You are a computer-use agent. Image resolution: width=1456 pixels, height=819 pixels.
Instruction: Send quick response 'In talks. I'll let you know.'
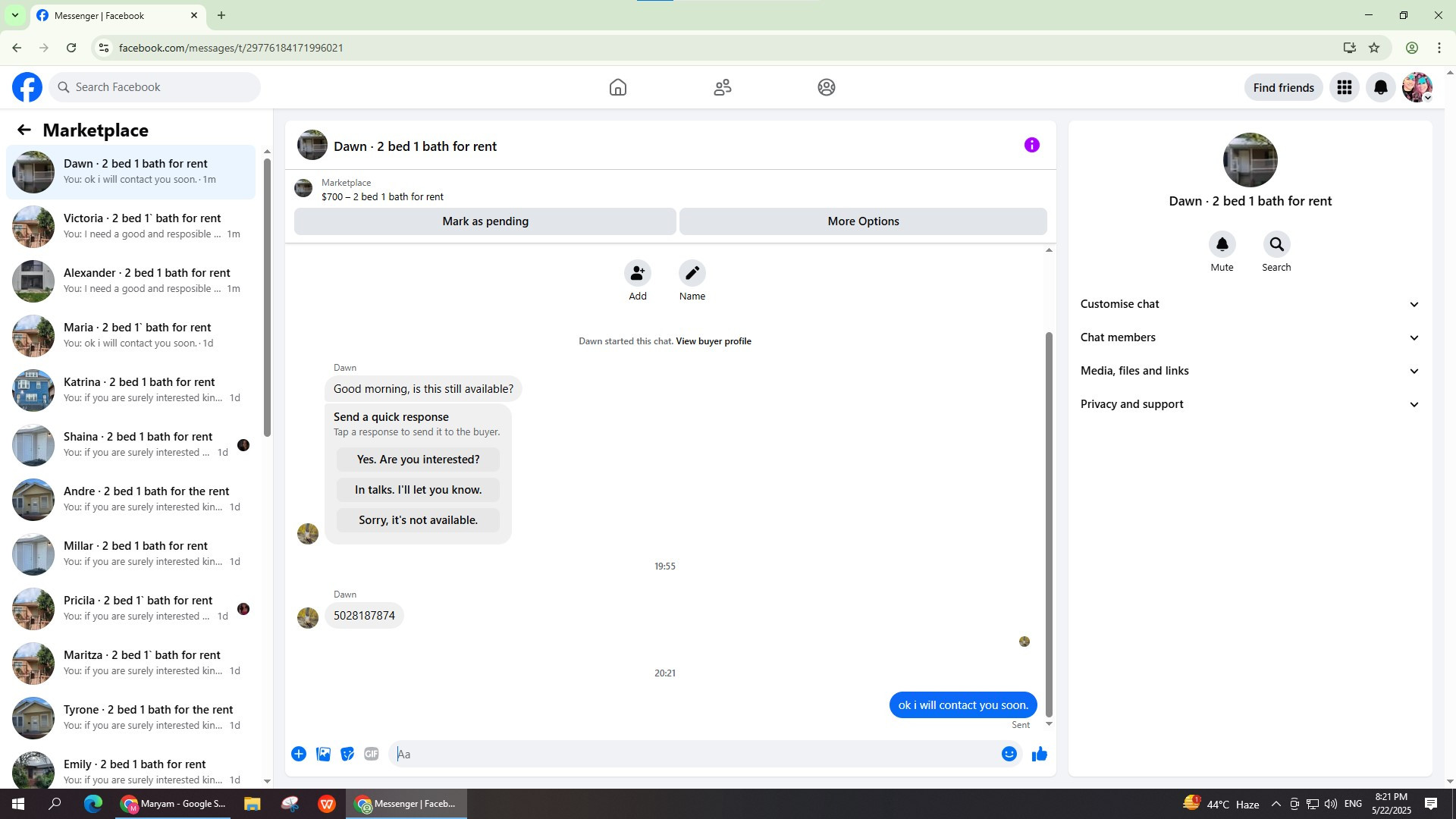[x=418, y=490]
